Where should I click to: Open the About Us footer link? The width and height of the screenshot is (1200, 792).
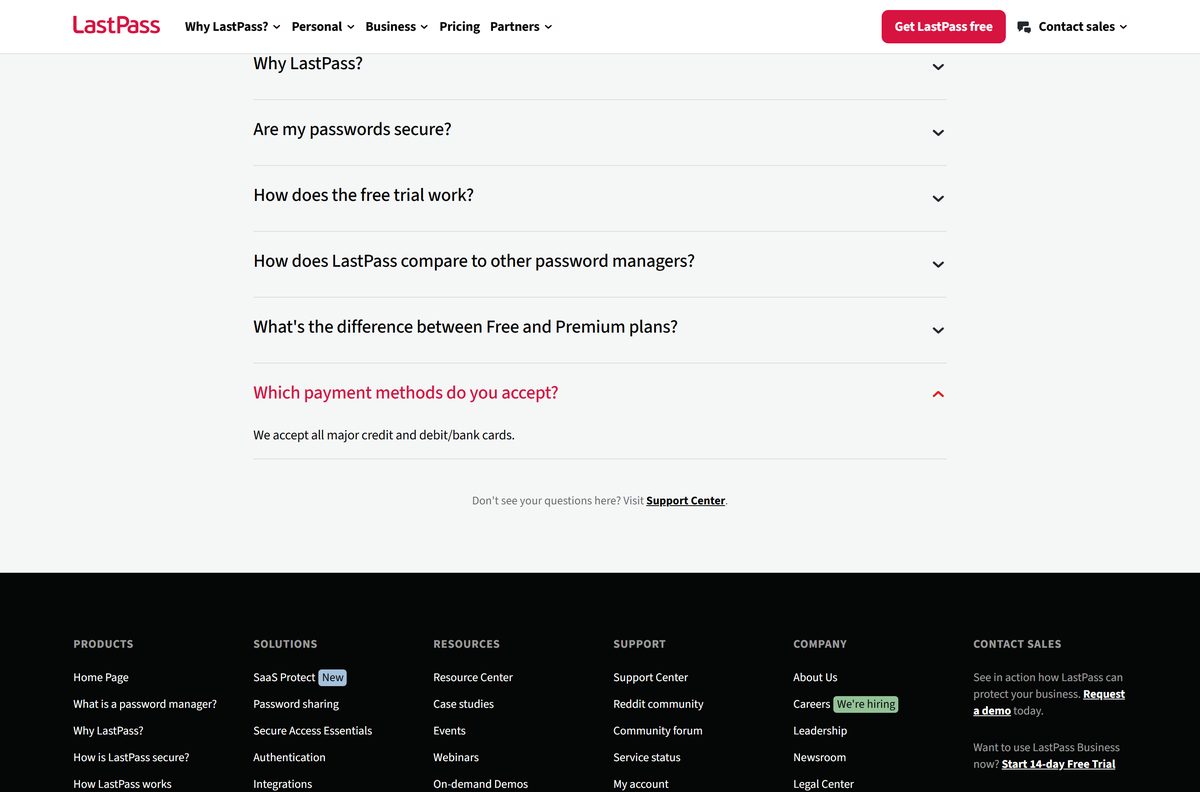(815, 677)
